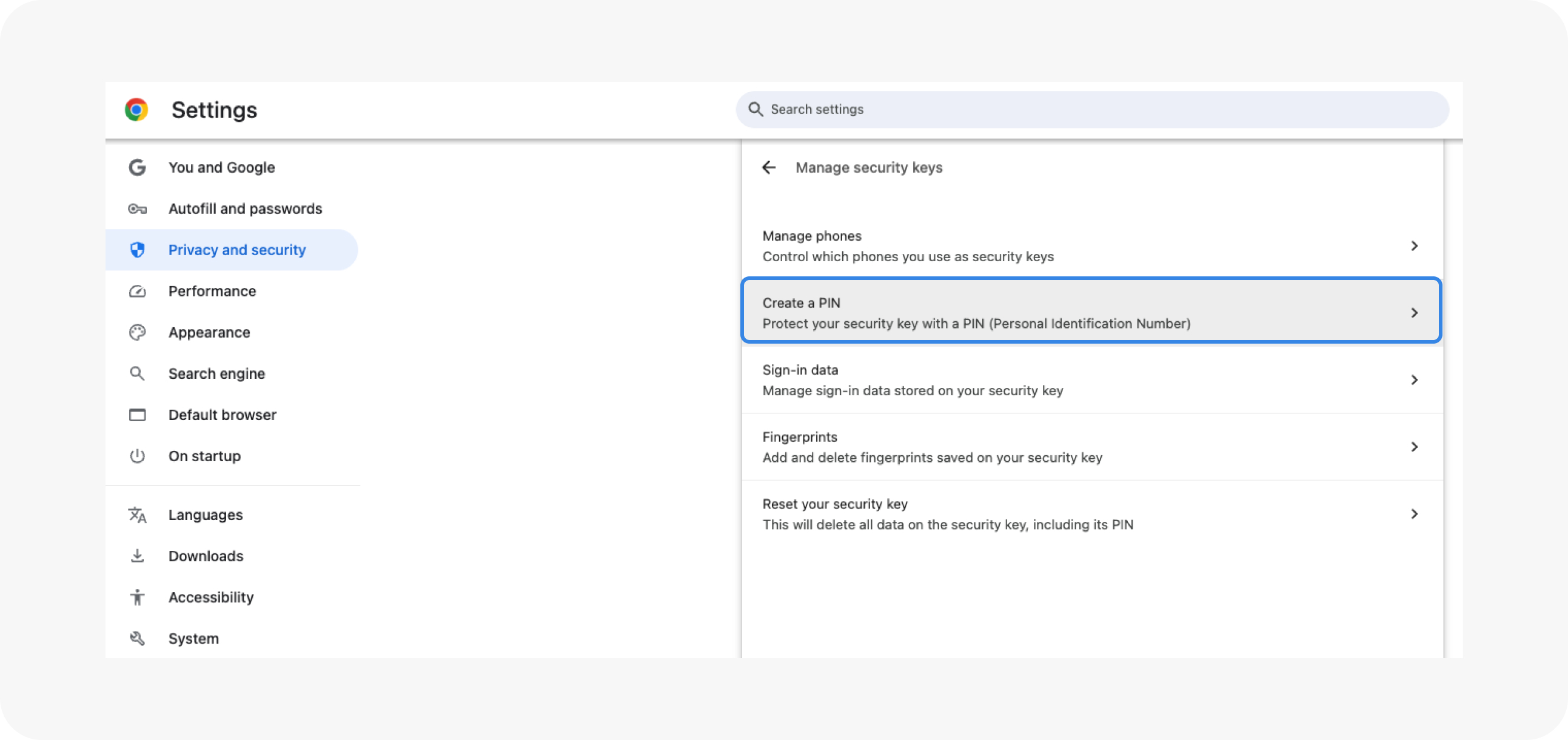This screenshot has width=1568, height=740.
Task: Expand Manage phones chevron arrow
Action: click(x=1414, y=246)
